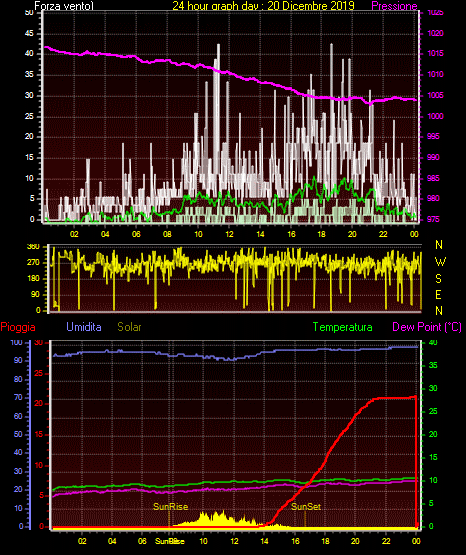This screenshot has width=466, height=555.
Task: Click the "W" compass letter beside the wind direction chart
Action: click(440, 262)
